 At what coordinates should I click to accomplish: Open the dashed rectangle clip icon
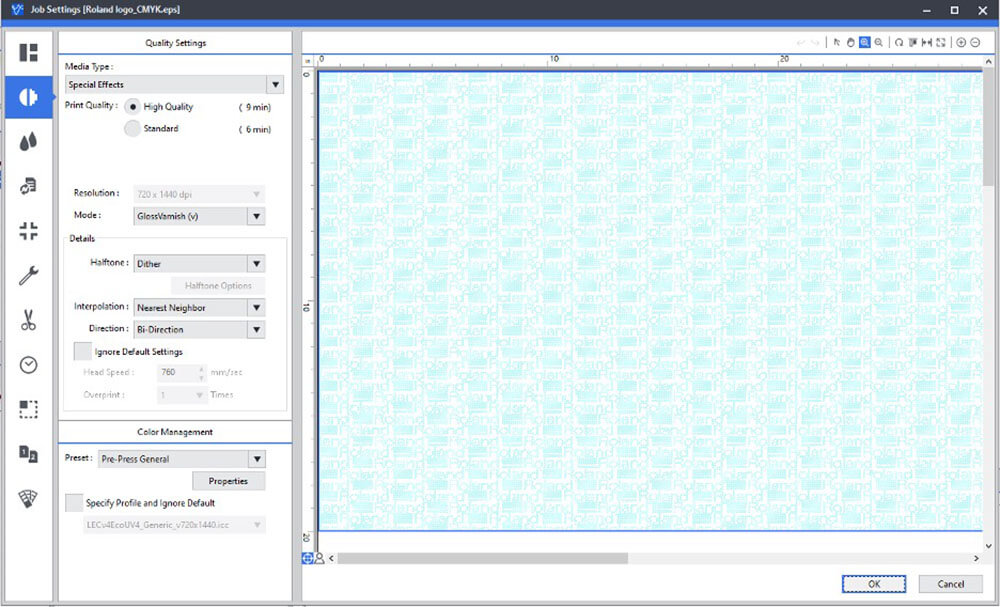[x=28, y=409]
